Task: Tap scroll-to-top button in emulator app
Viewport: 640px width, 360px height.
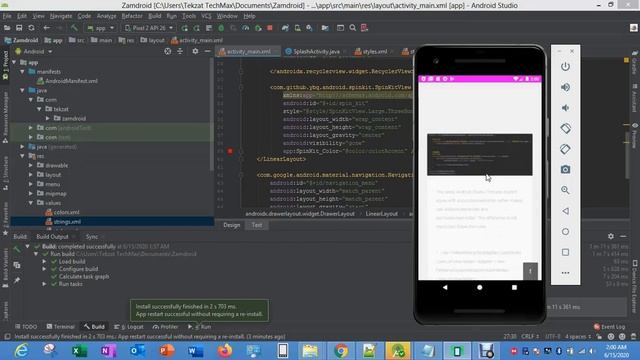Action: [530, 271]
